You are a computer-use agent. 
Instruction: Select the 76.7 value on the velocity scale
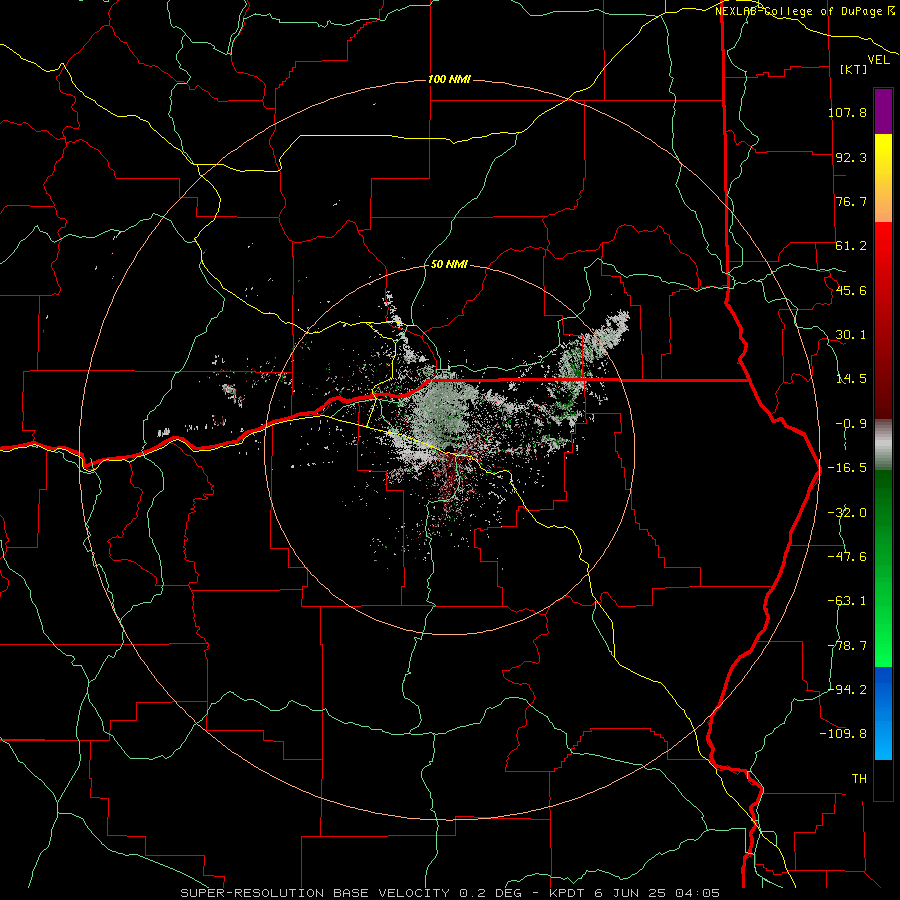pyautogui.click(x=851, y=201)
